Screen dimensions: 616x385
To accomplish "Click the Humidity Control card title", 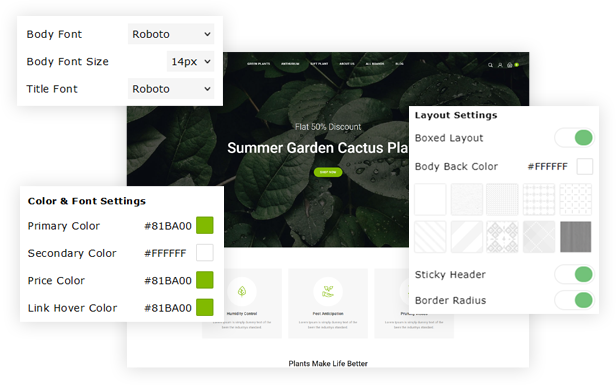I will click(242, 314).
